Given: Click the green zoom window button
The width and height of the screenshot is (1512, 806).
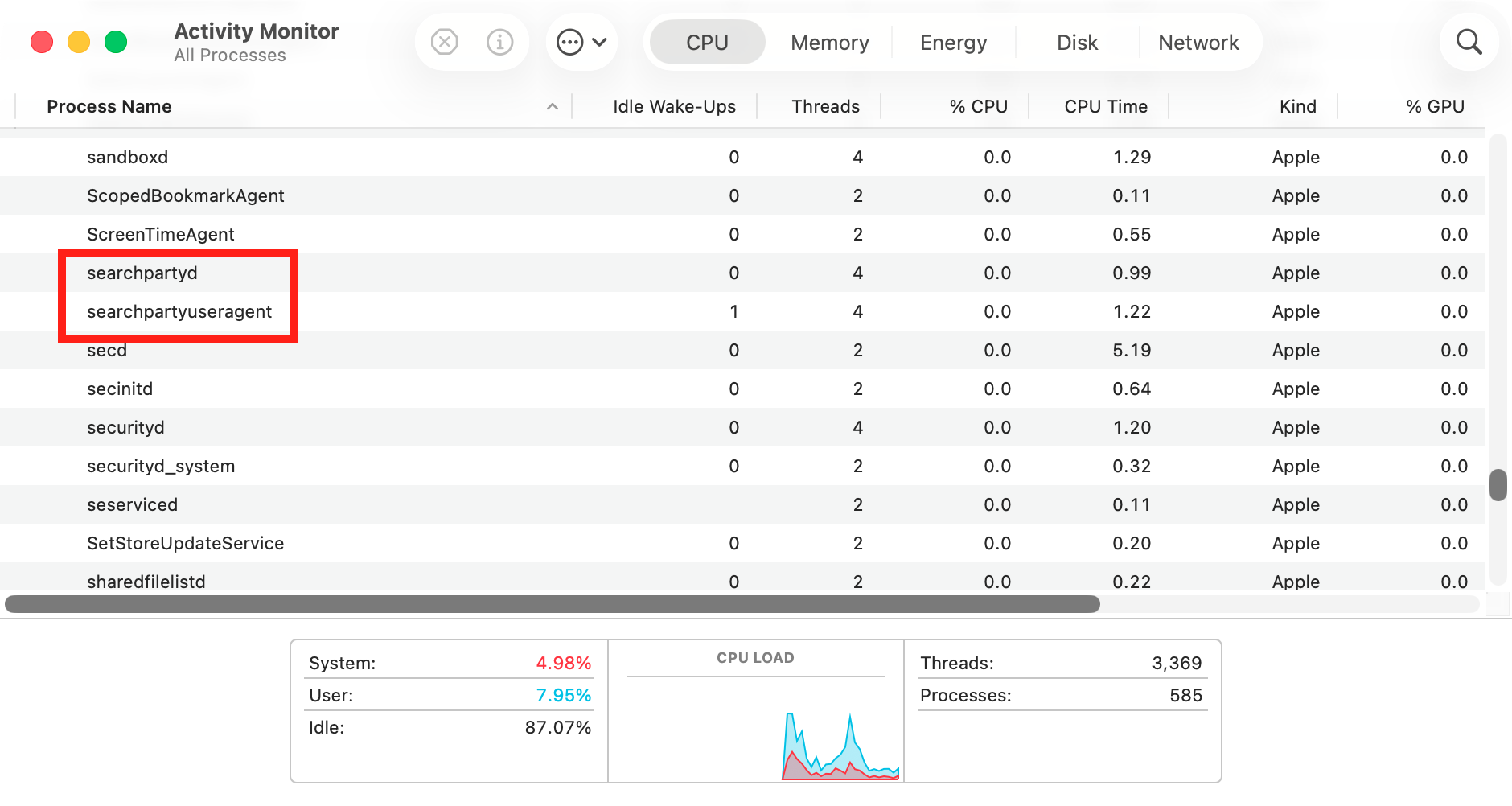Looking at the screenshot, I should click(x=116, y=41).
